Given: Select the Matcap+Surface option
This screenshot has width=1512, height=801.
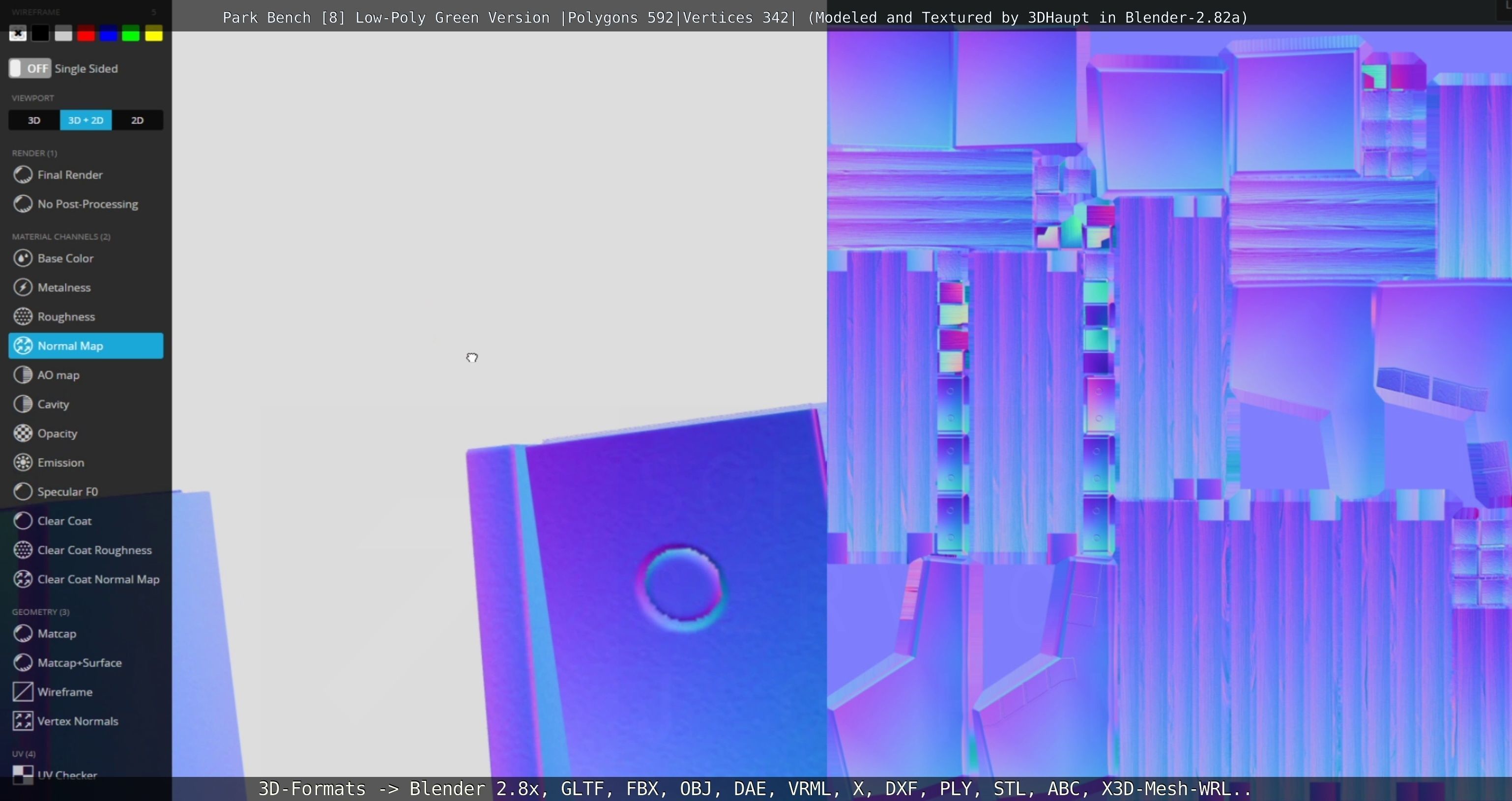Looking at the screenshot, I should click(79, 662).
